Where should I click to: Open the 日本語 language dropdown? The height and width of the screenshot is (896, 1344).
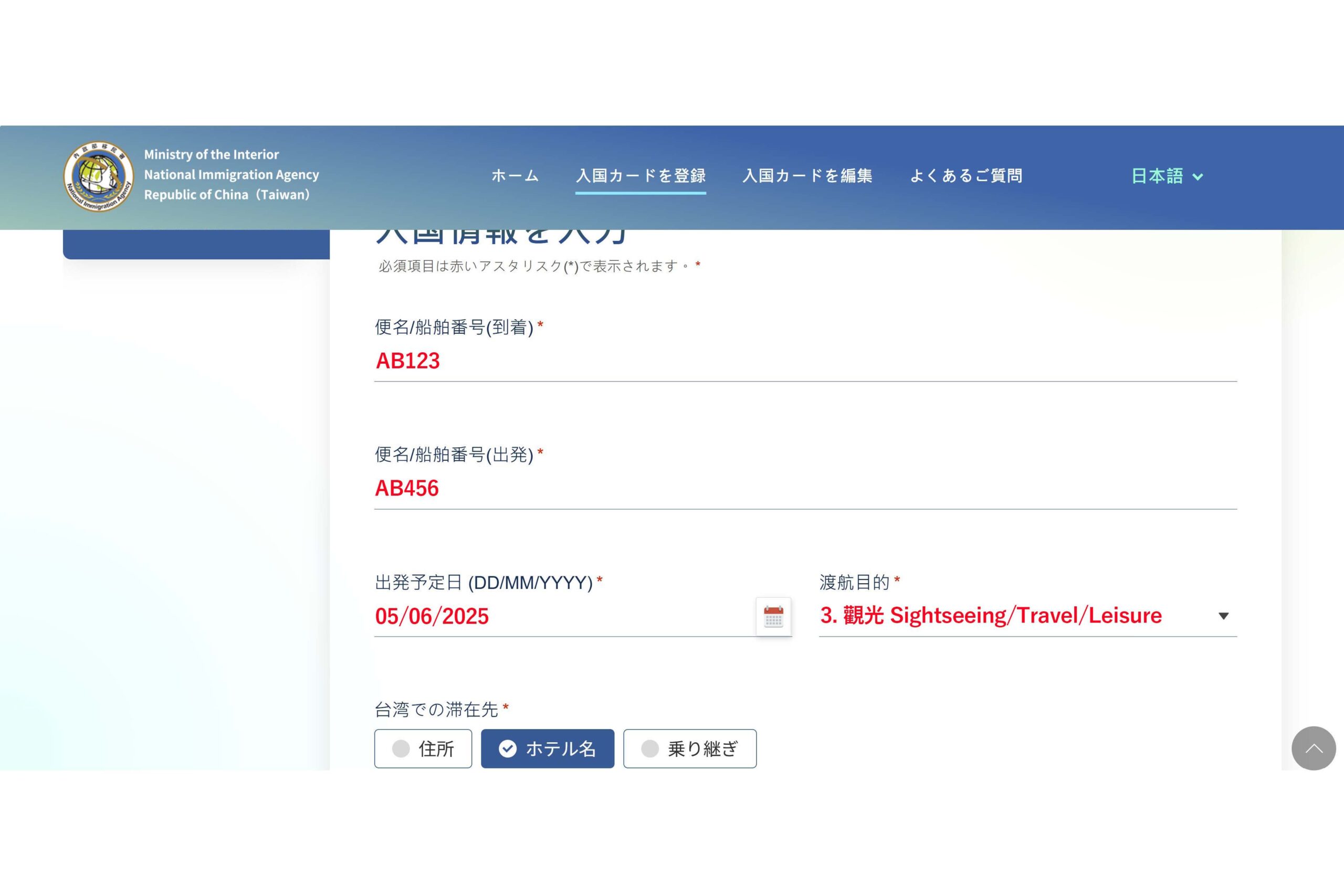click(1157, 176)
